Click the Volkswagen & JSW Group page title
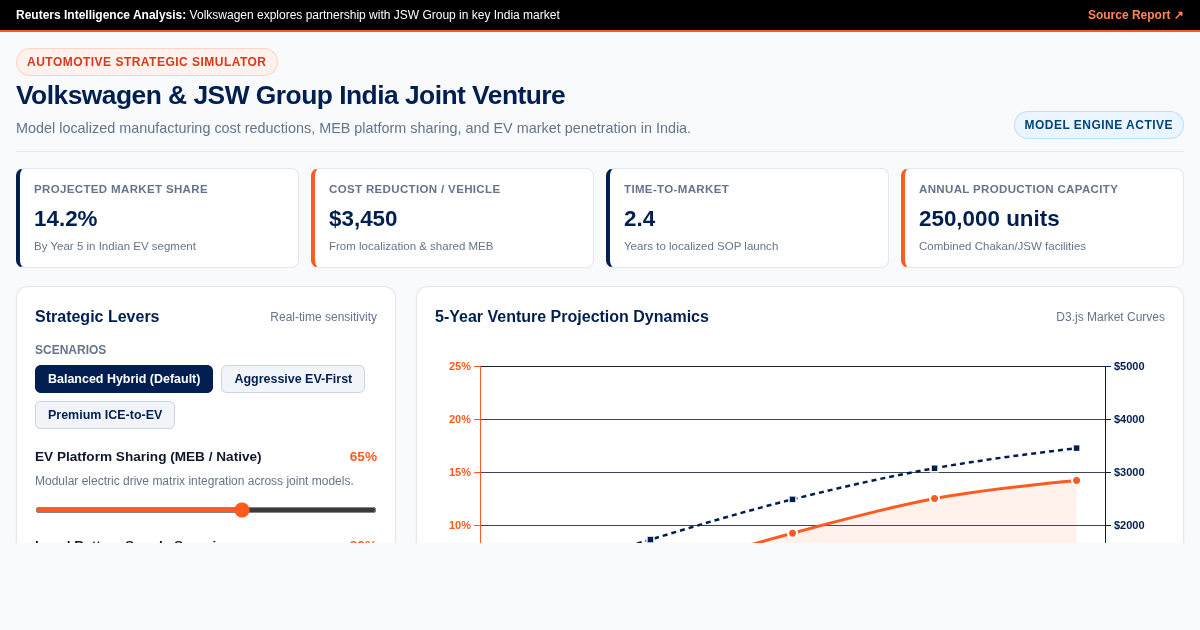Viewport: 1200px width, 630px height. click(290, 95)
